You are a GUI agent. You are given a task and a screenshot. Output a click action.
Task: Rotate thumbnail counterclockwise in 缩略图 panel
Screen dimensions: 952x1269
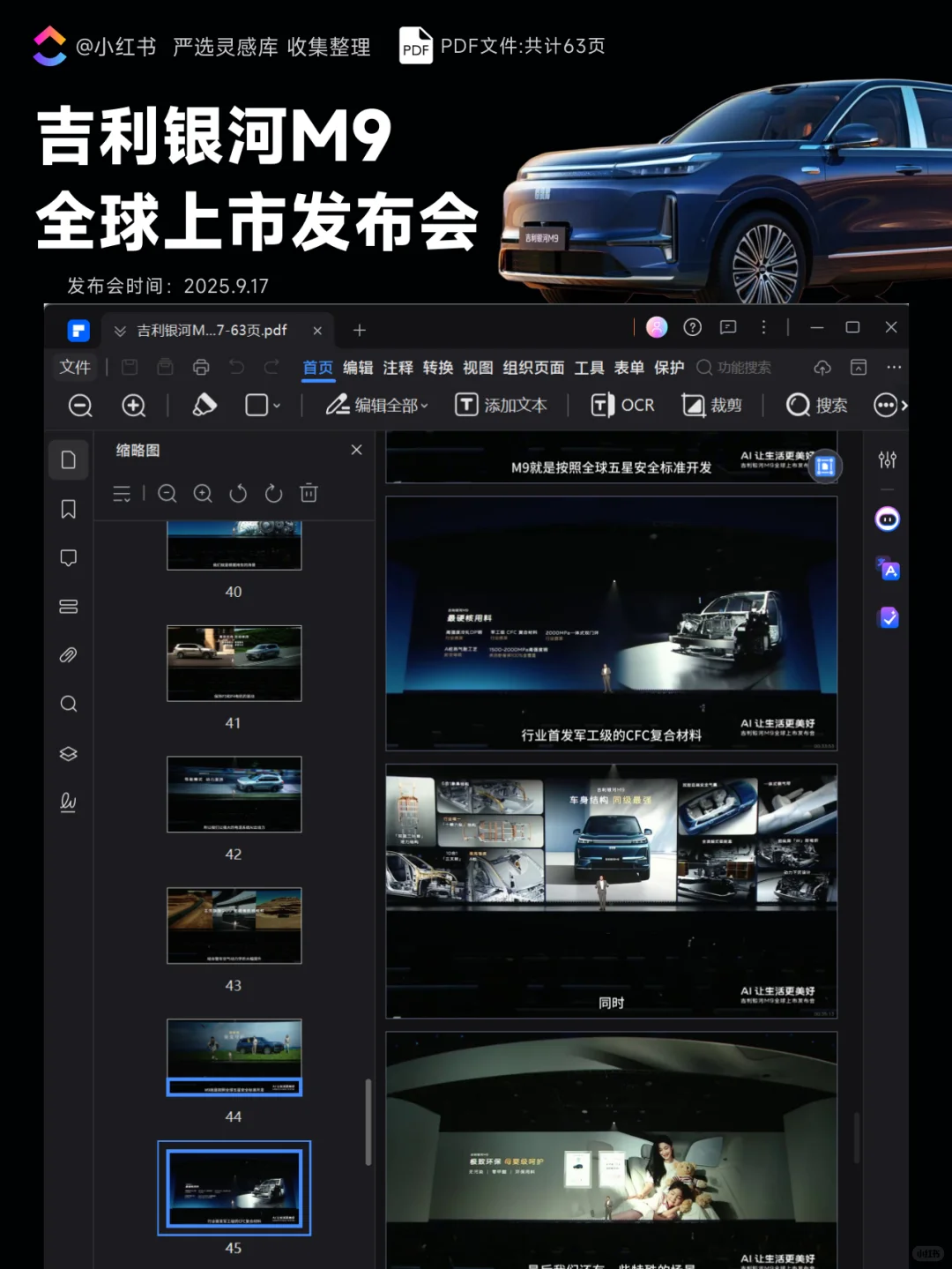[x=238, y=494]
